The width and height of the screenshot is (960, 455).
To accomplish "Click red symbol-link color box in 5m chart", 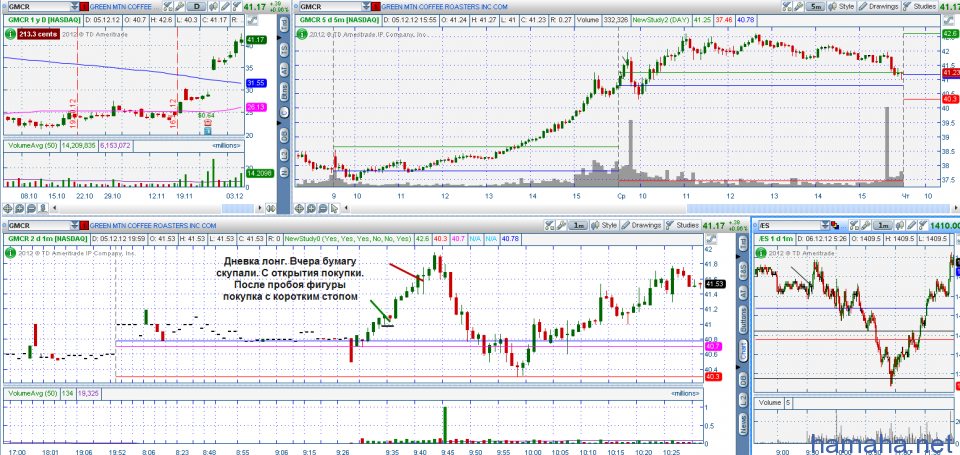I will point(376,7).
